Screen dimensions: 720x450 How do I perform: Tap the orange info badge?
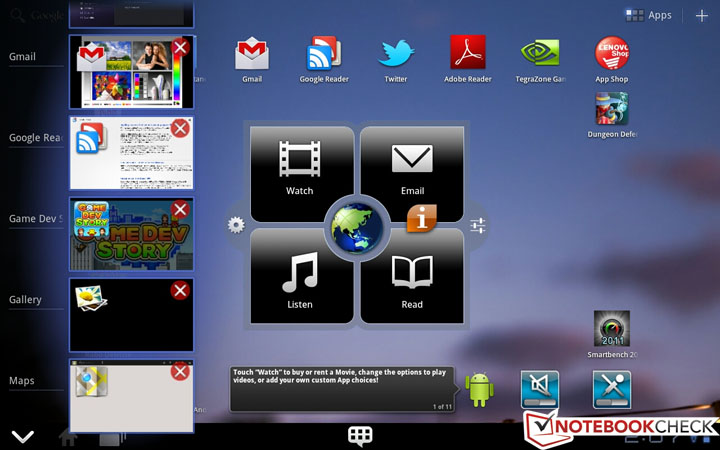pyautogui.click(x=422, y=219)
